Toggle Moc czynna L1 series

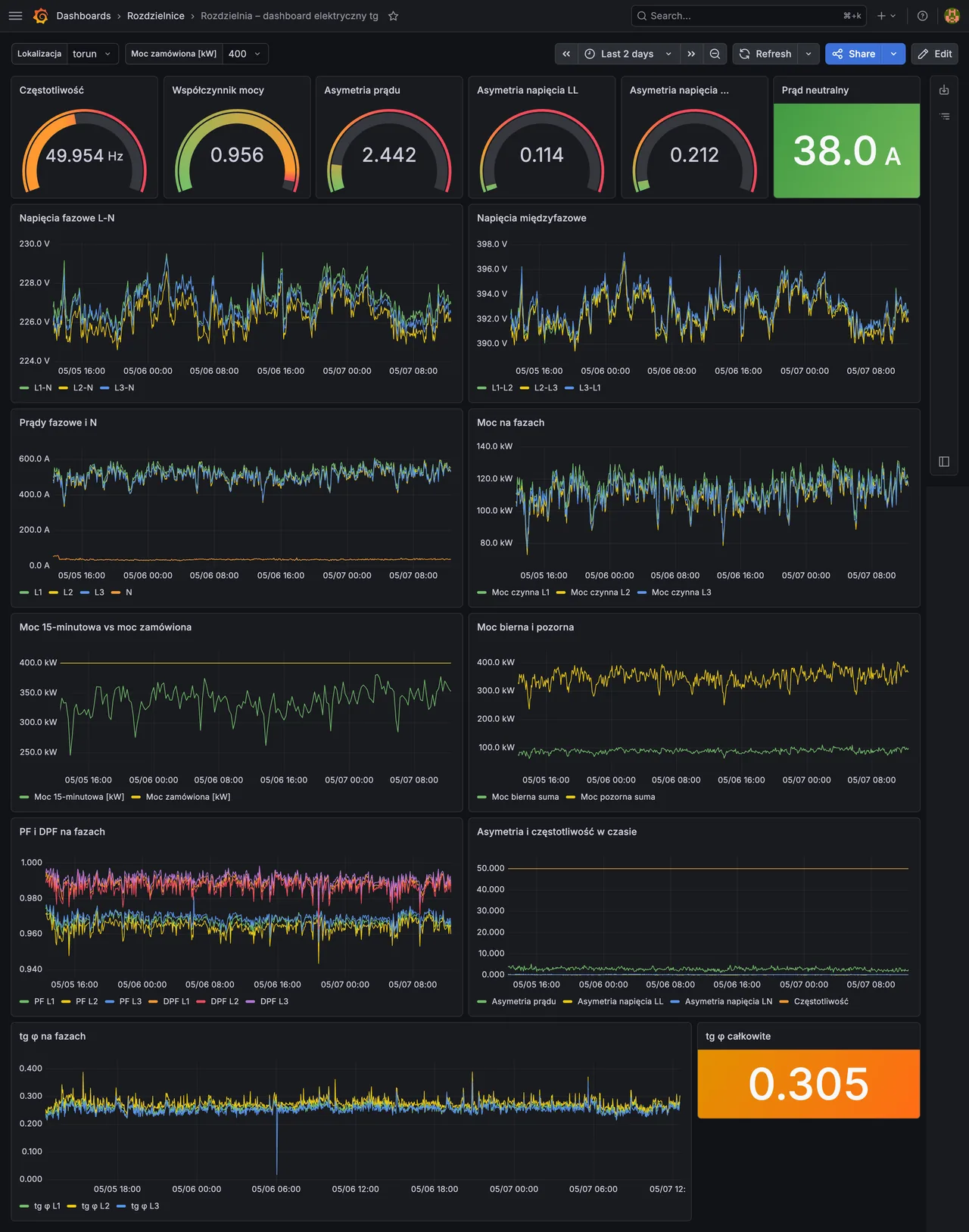point(521,593)
